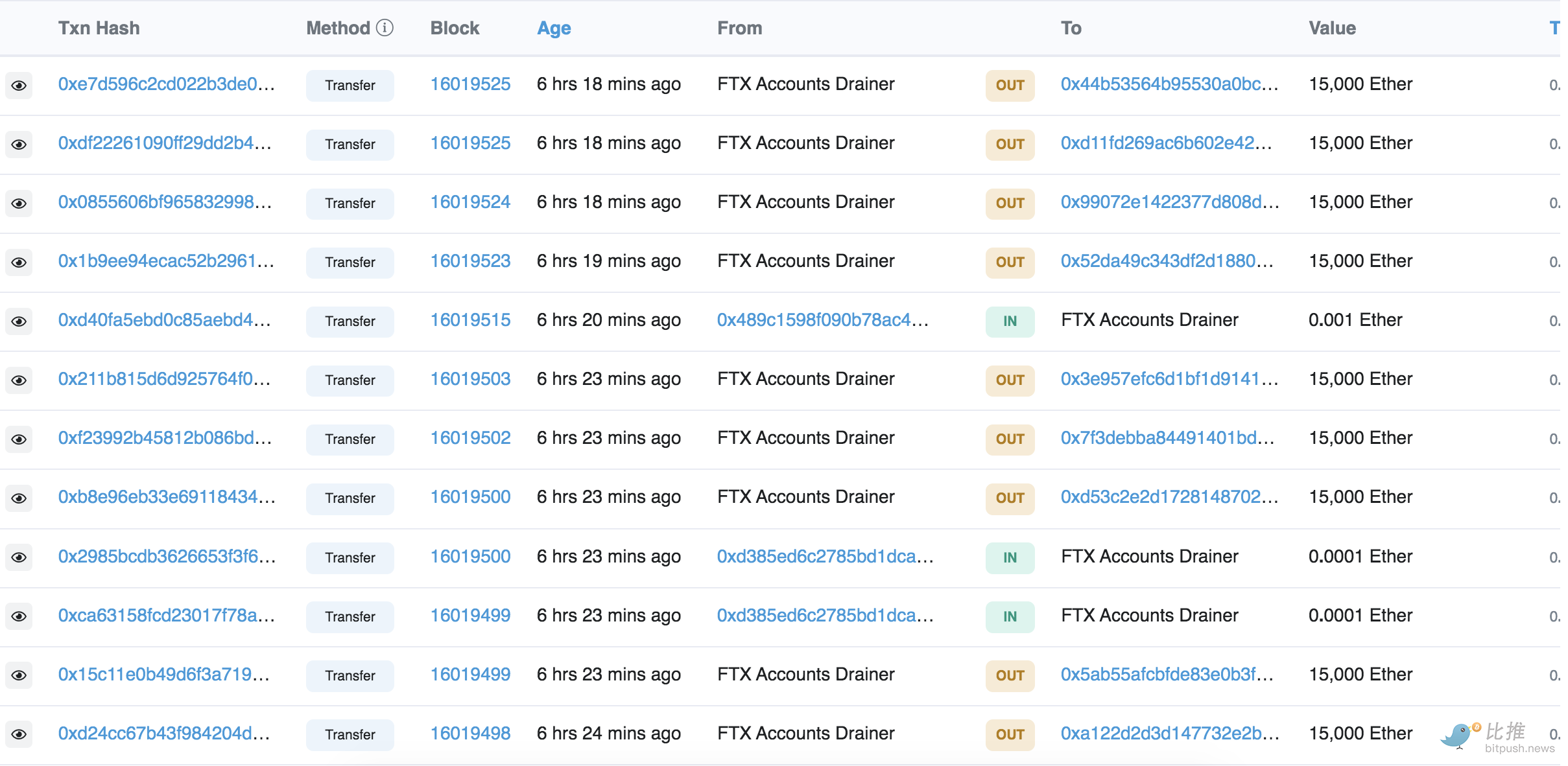Open transaction hash 0x15c11e0b49d6f3a719
Image resolution: width=1568 pixels, height=766 pixels.
pos(164,675)
